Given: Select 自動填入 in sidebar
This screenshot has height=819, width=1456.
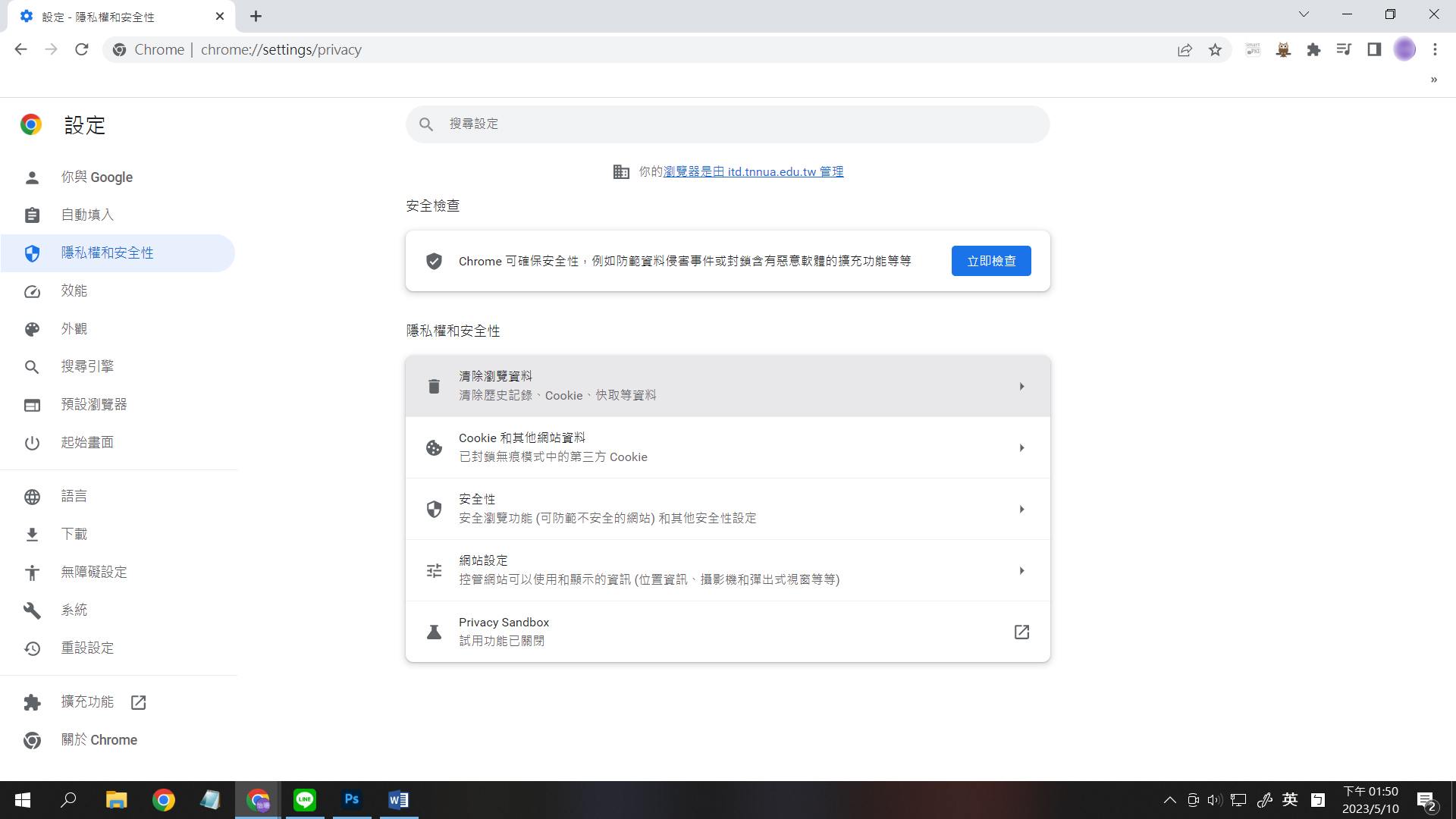Looking at the screenshot, I should point(118,215).
